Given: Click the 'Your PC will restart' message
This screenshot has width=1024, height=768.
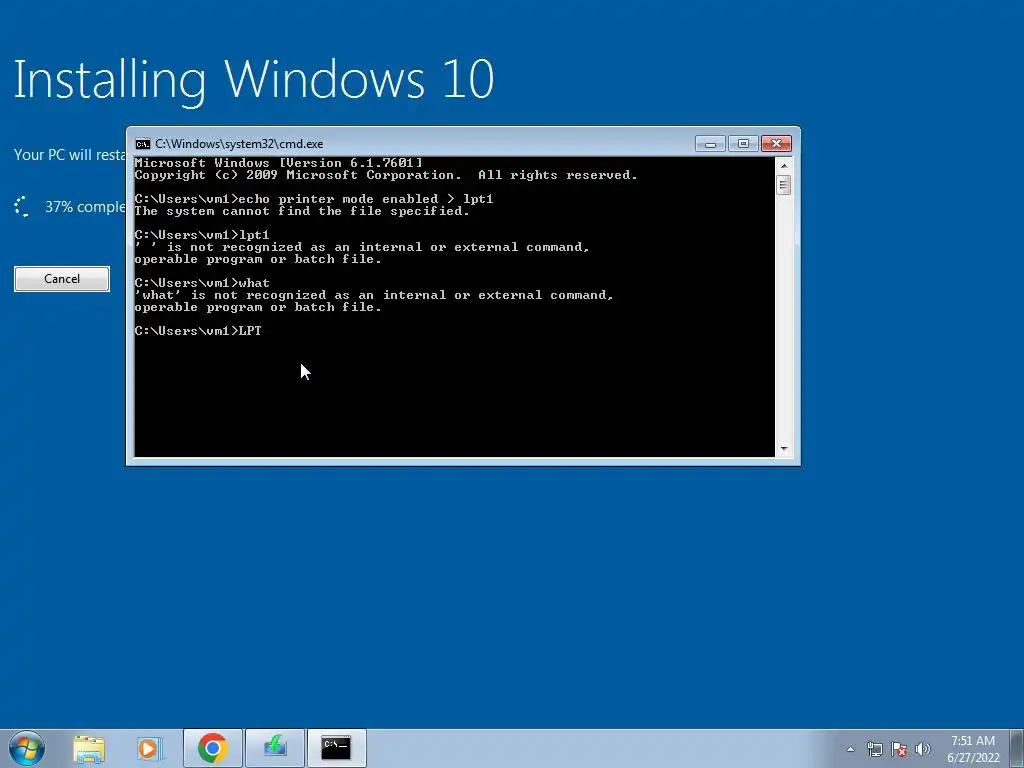Looking at the screenshot, I should click(70, 155).
